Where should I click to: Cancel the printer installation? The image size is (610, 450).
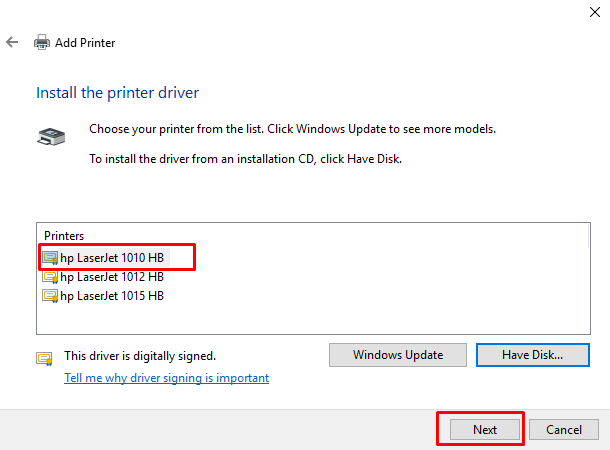point(563,429)
